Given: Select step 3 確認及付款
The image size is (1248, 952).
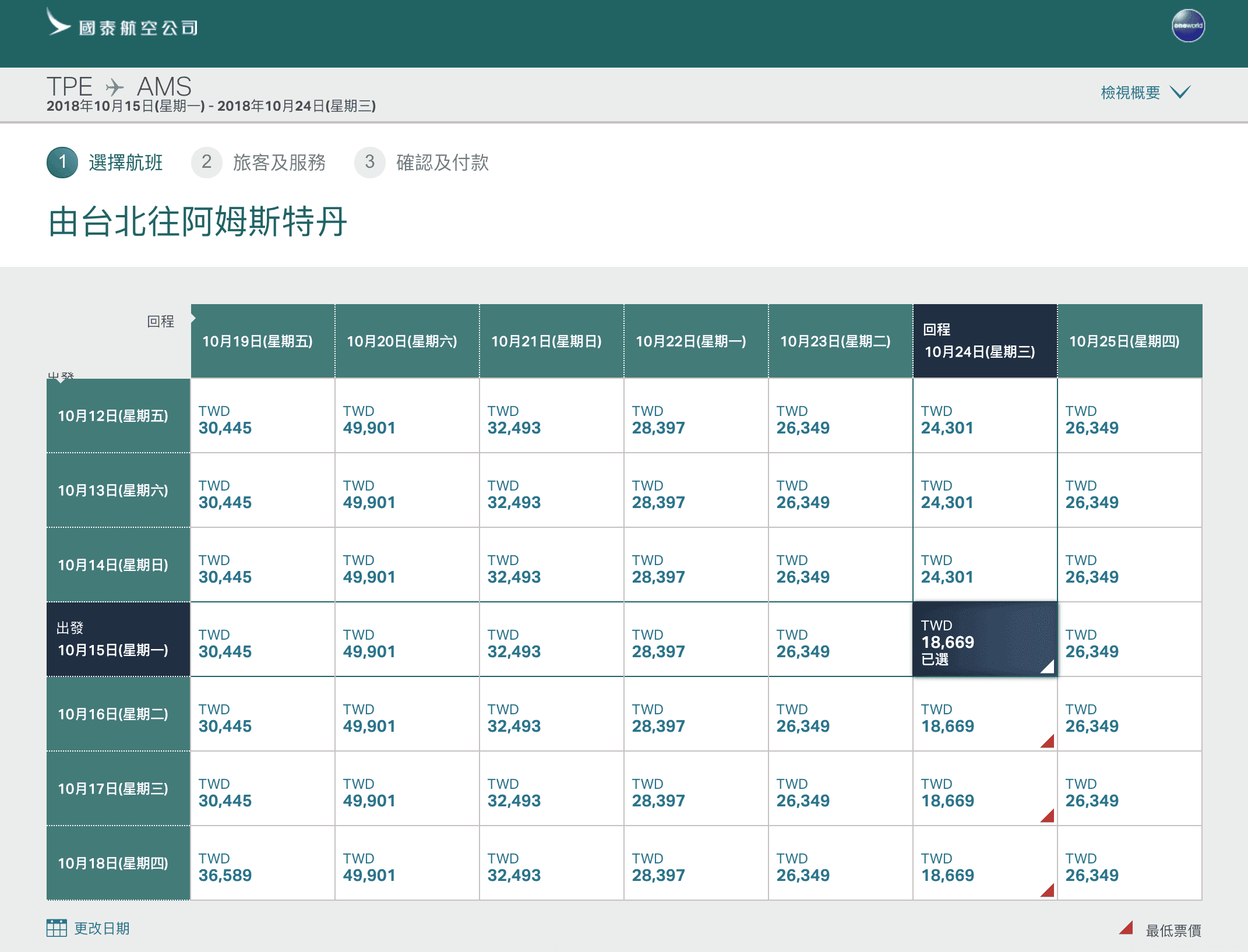Looking at the screenshot, I should (422, 162).
